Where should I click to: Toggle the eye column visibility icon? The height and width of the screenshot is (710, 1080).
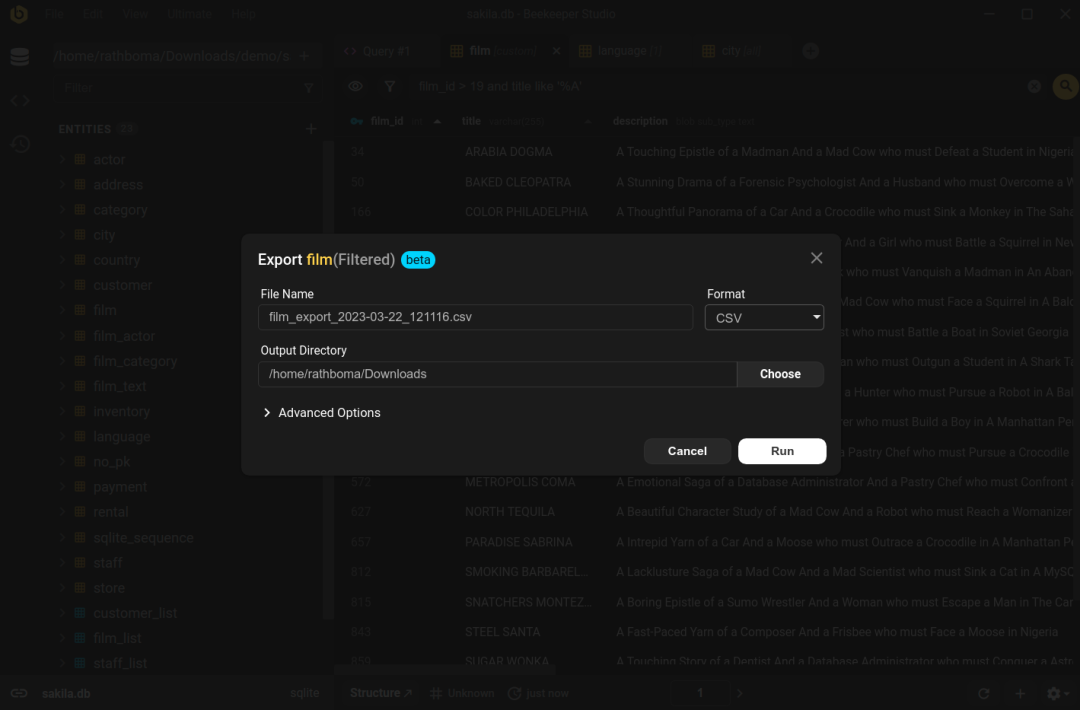pos(355,87)
